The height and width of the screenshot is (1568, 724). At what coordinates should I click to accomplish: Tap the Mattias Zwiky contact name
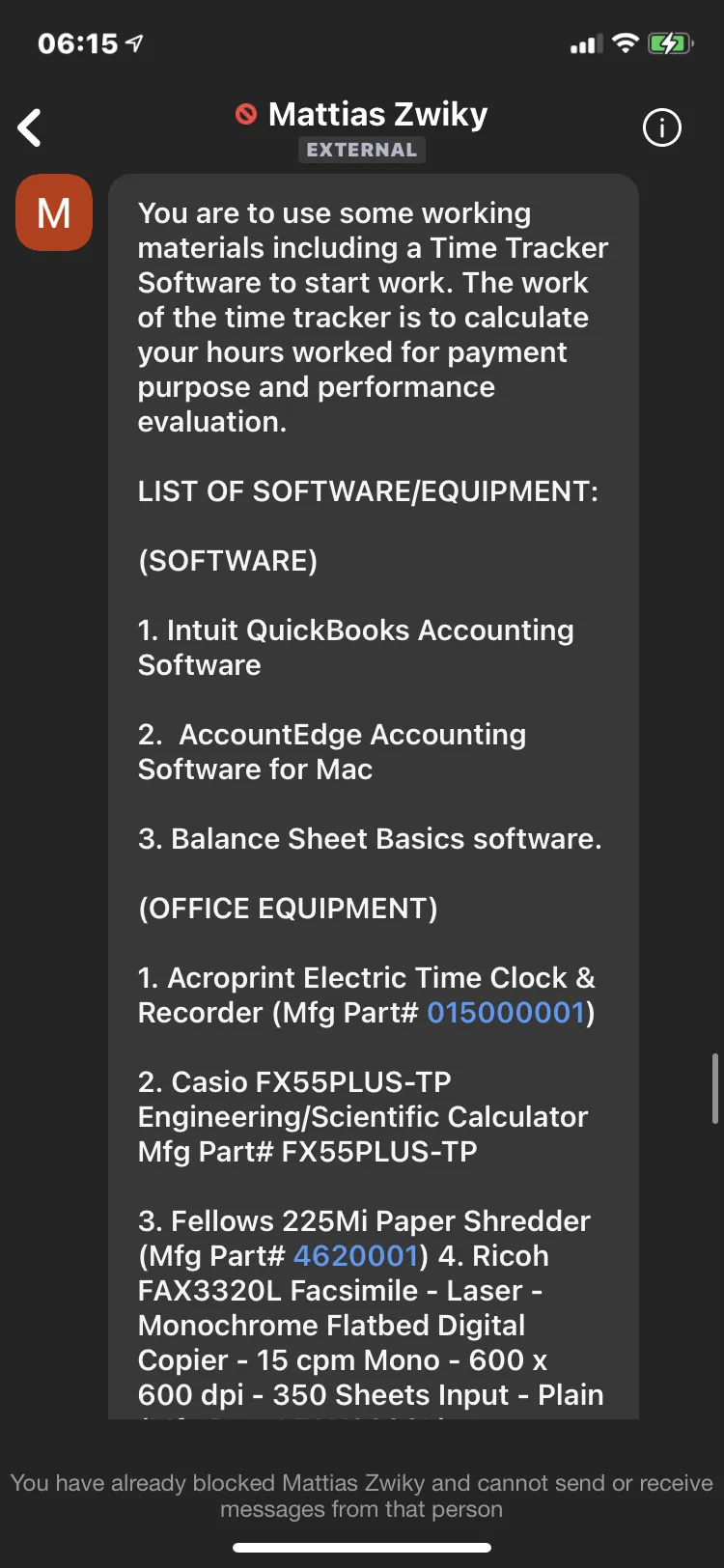(377, 114)
